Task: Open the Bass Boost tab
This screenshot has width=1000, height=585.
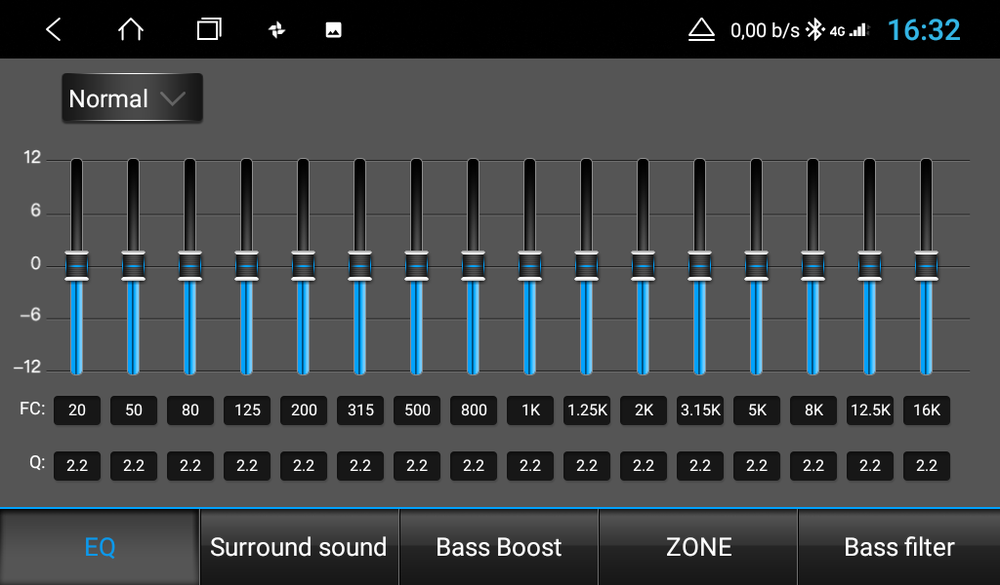Action: [498, 547]
